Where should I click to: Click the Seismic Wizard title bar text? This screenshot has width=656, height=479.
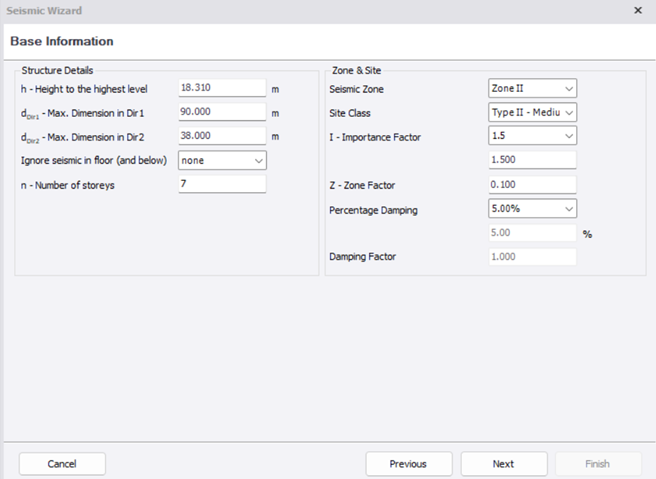click(x=44, y=11)
